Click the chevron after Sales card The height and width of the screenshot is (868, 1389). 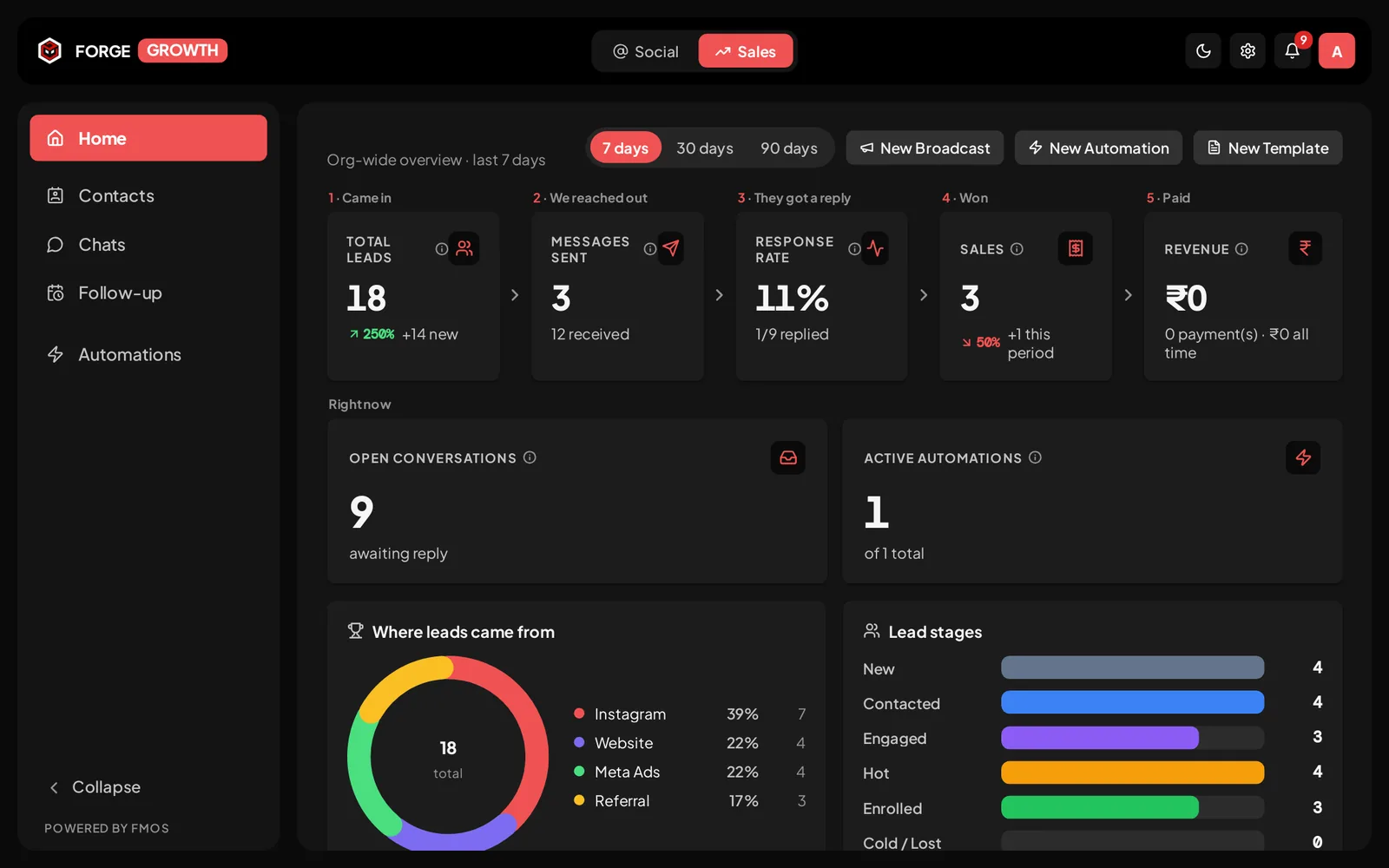1128,295
